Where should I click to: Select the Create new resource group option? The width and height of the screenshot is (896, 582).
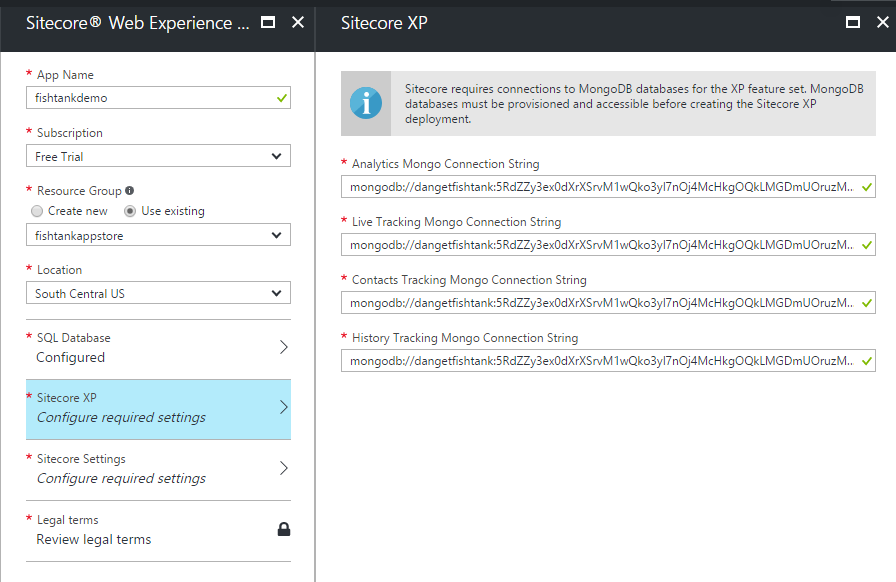pyautogui.click(x=37, y=211)
